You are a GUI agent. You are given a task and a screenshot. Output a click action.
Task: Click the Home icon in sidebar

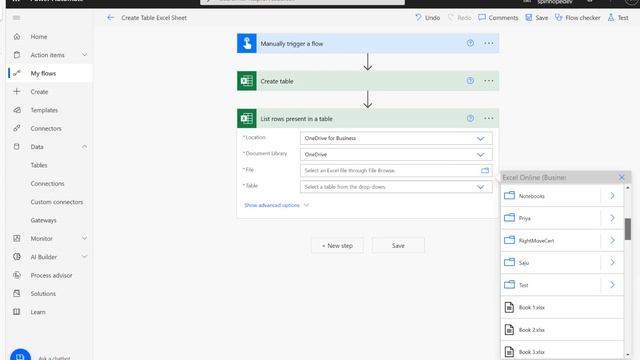17,37
